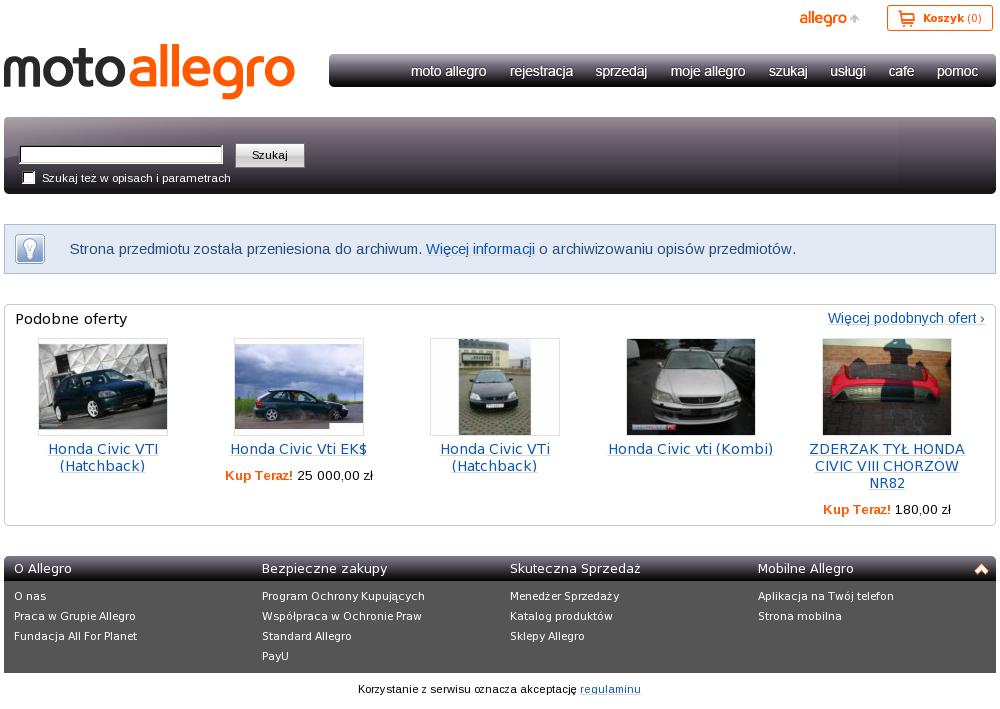Click the 180,00 zł price
Screen dimensions: 1000x709
[x=923, y=510]
